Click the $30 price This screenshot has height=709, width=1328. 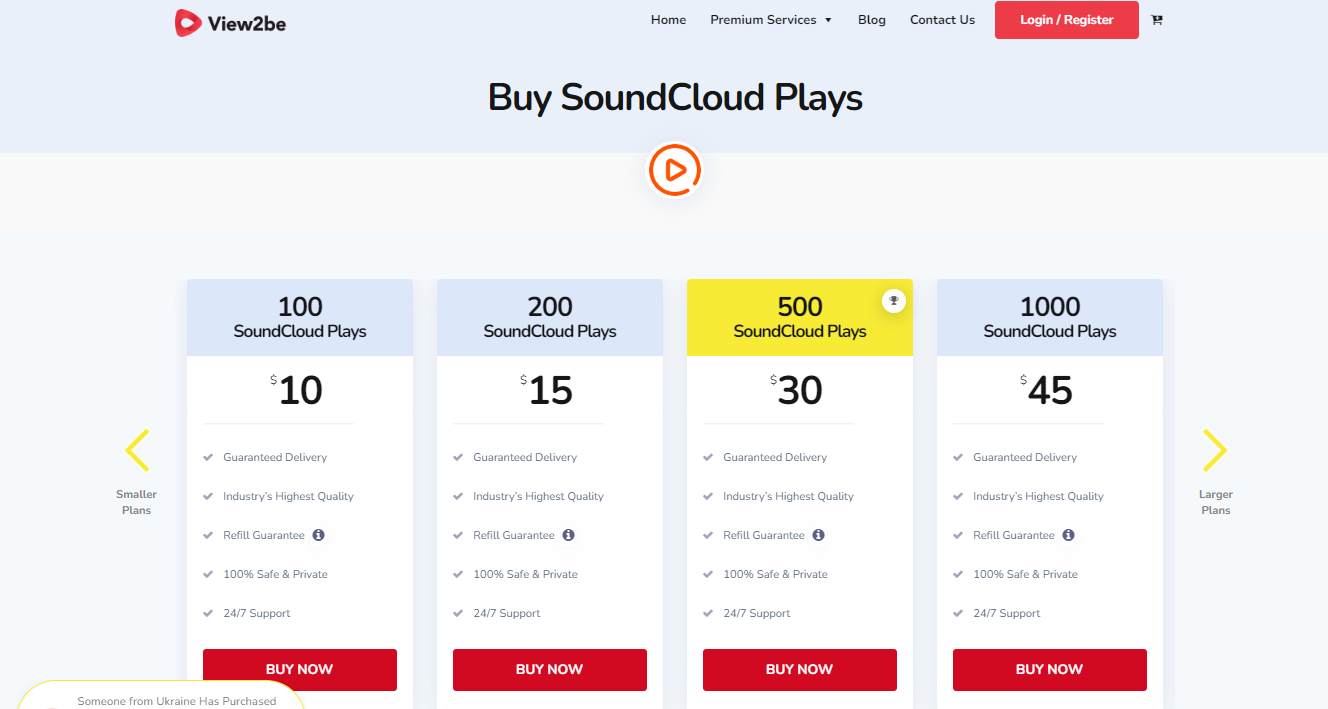click(x=797, y=390)
